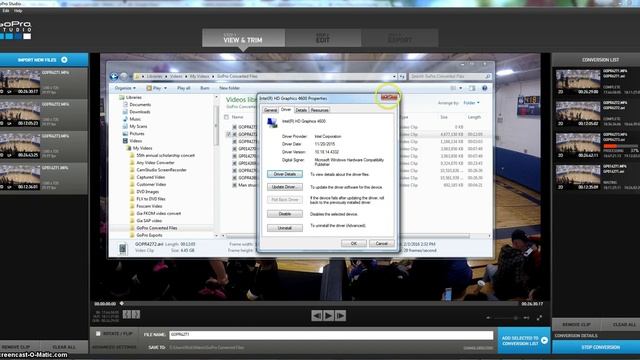Click the preview timeline playhead marker
Viewport: 640px width, 360px height.
(122, 303)
